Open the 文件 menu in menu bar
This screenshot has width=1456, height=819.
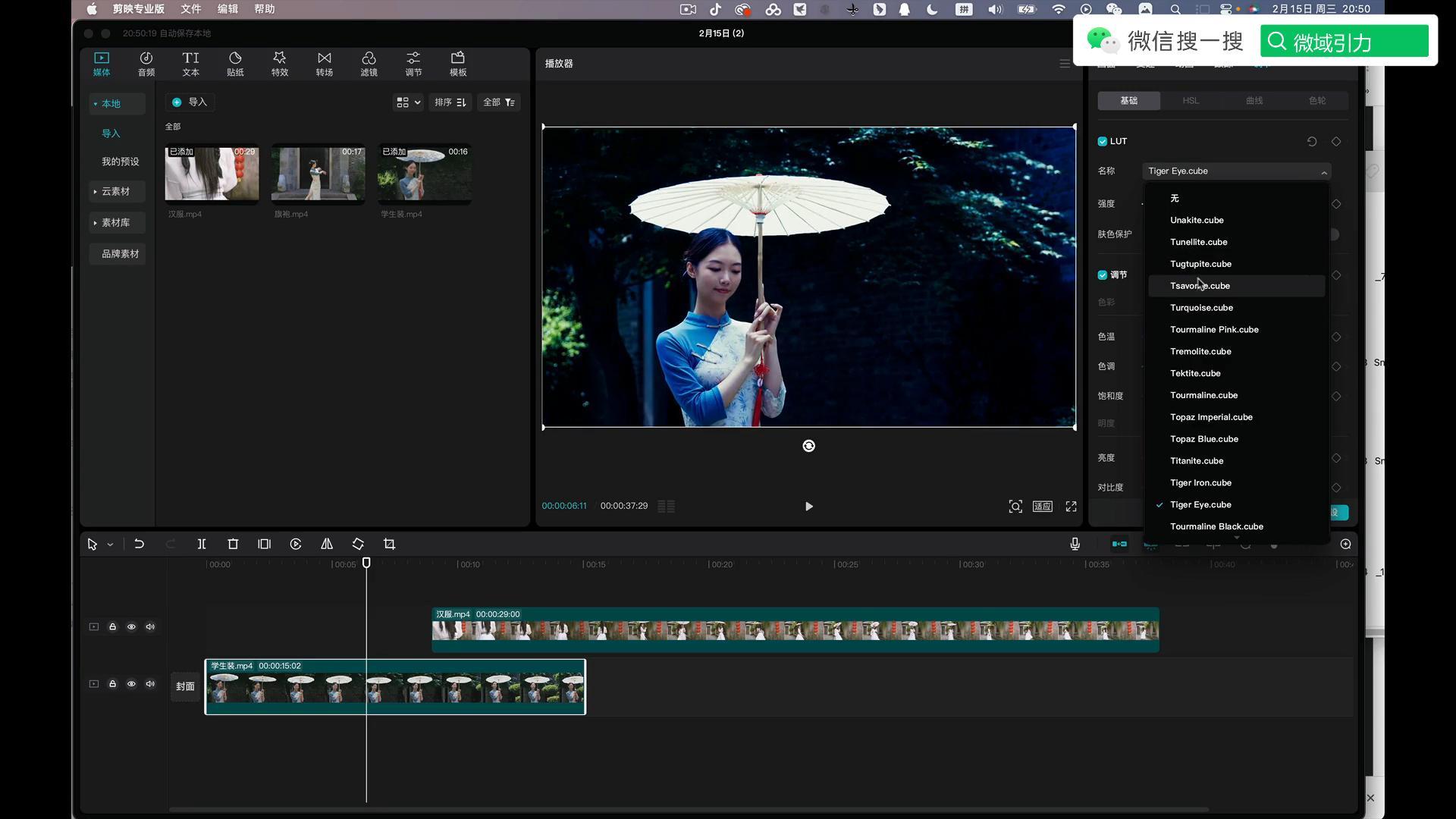tap(190, 9)
